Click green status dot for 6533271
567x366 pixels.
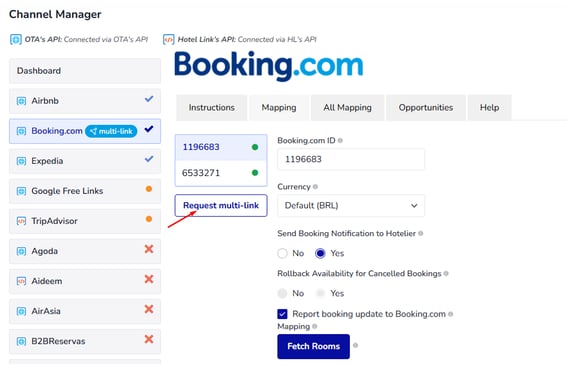point(255,173)
